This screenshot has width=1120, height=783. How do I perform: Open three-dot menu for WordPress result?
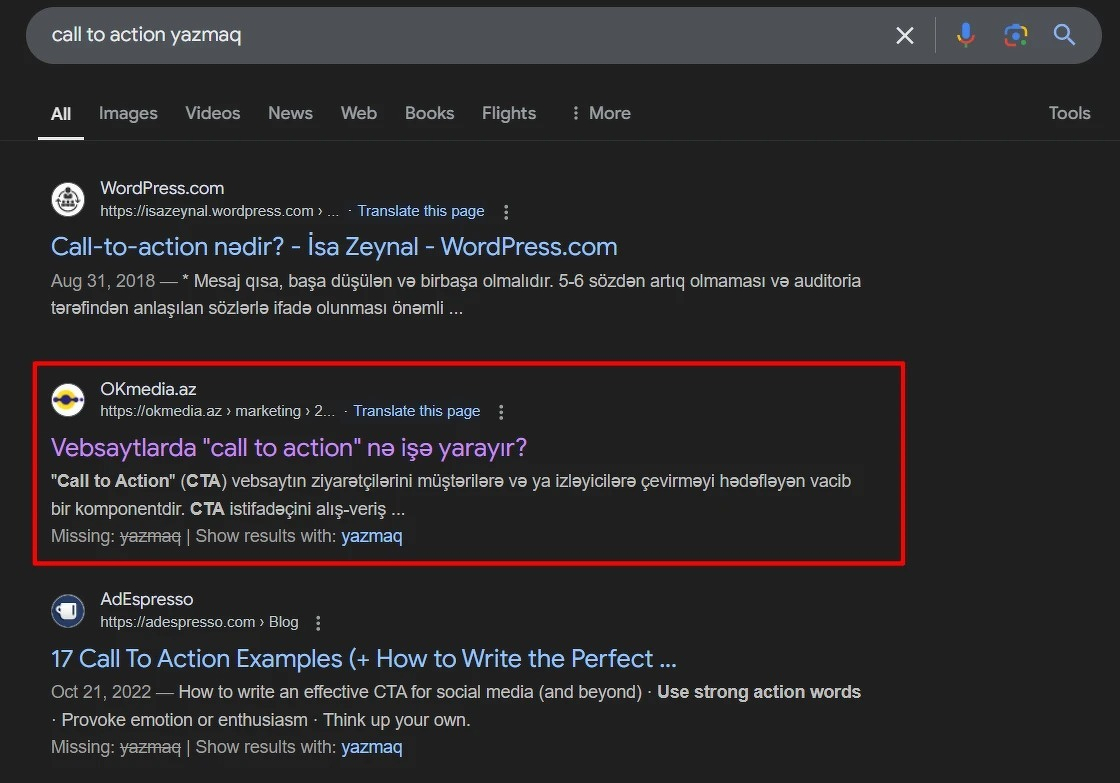point(506,212)
